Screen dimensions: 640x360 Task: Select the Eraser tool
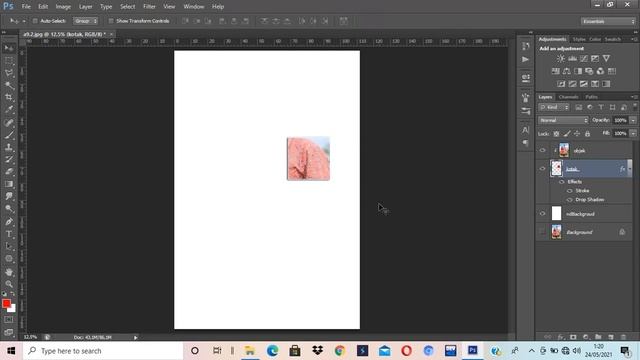[x=9, y=172]
